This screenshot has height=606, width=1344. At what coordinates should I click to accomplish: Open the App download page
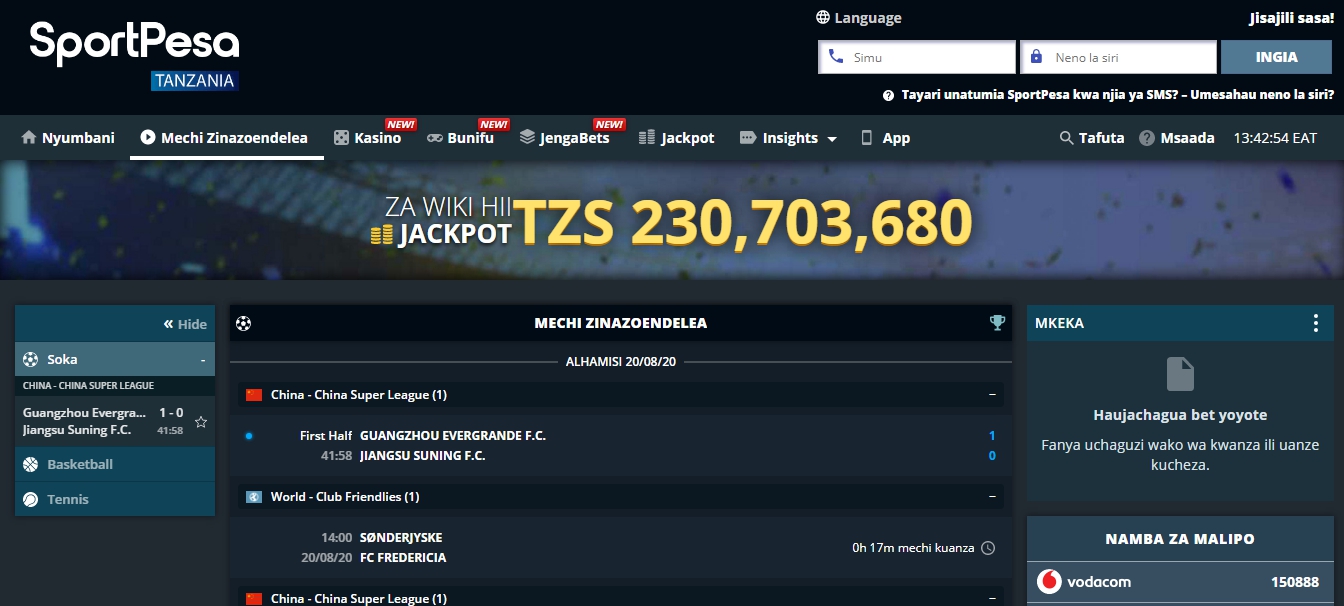point(886,138)
